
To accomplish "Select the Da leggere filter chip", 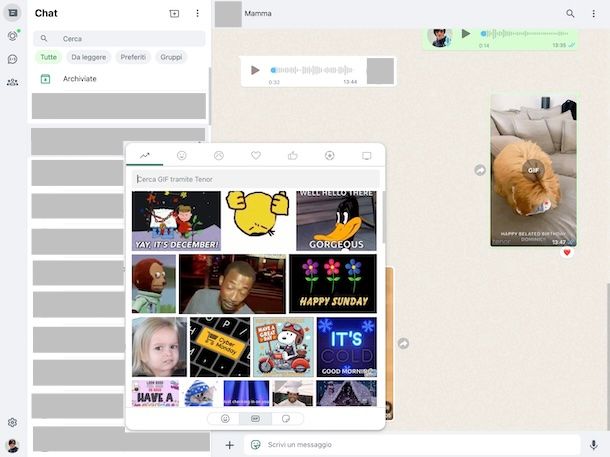I will pyautogui.click(x=89, y=57).
